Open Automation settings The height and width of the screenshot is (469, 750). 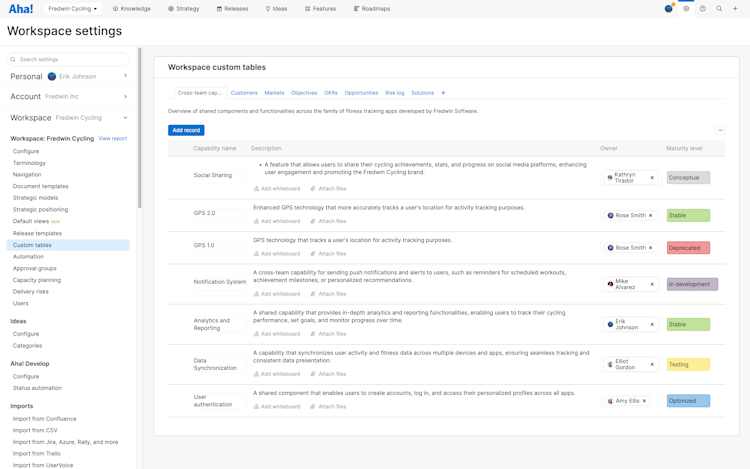28,257
